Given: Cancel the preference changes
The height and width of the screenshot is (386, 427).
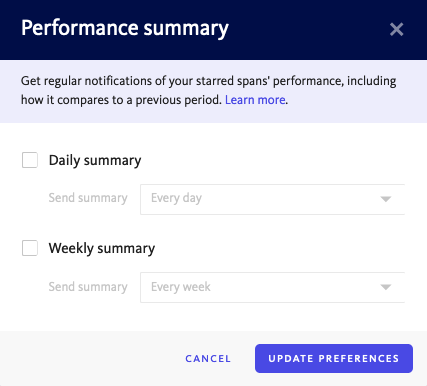Looking at the screenshot, I should 208,358.
